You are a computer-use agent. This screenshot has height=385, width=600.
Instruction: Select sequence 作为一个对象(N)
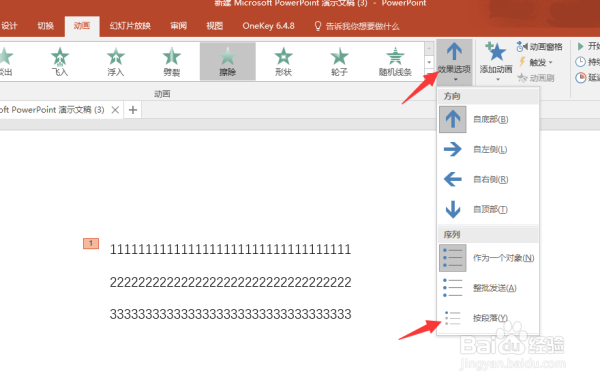pyautogui.click(x=488, y=258)
